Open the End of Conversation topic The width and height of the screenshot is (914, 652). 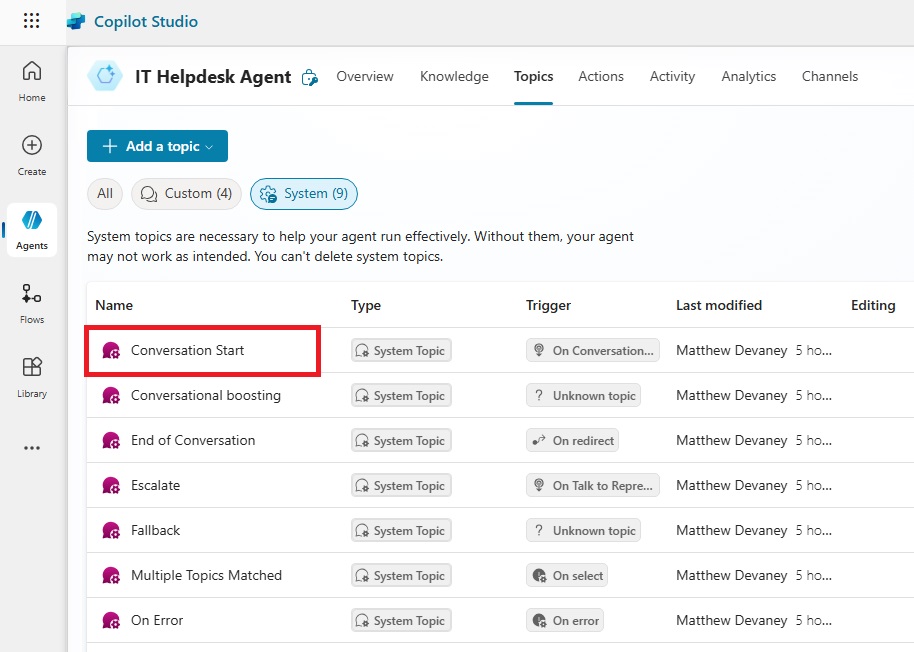click(193, 440)
